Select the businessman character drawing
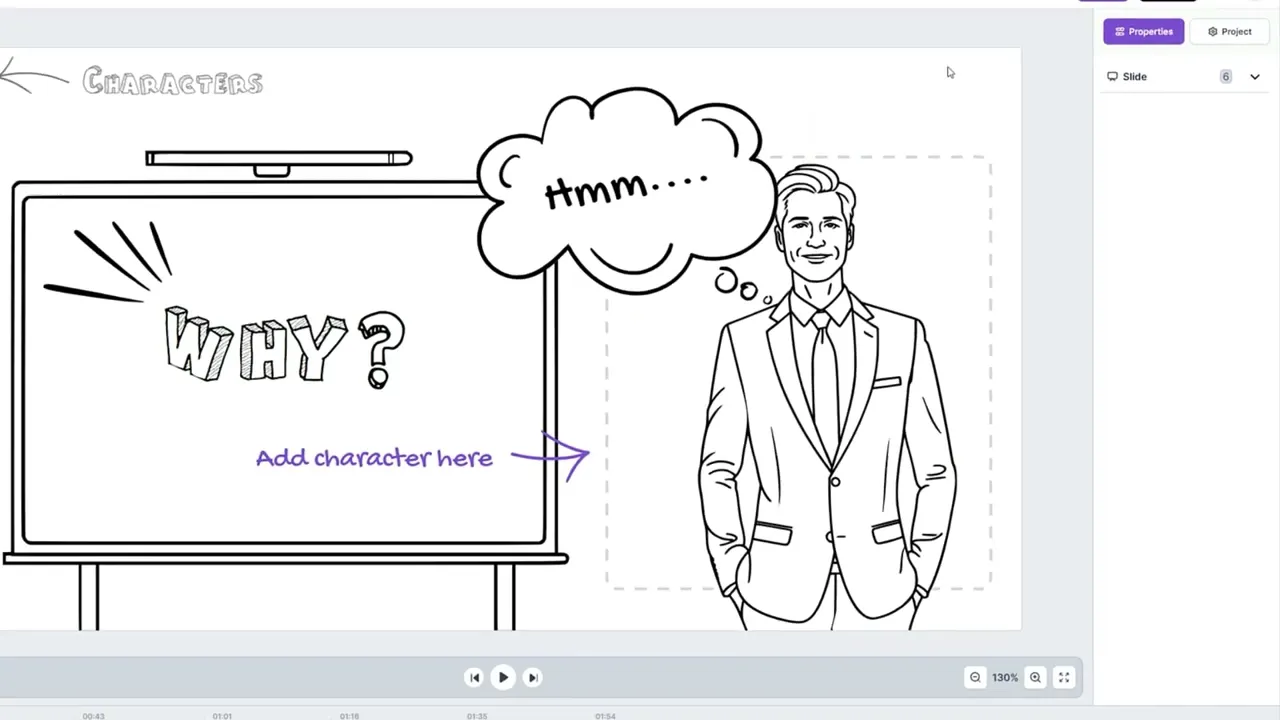Image resolution: width=1280 pixels, height=720 pixels. [x=828, y=398]
